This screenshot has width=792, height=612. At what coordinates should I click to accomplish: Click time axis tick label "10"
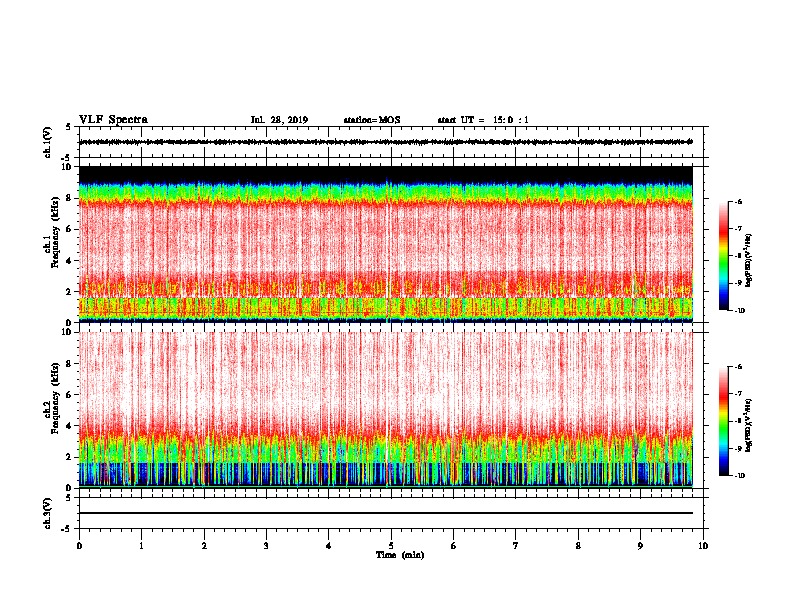pos(703,546)
